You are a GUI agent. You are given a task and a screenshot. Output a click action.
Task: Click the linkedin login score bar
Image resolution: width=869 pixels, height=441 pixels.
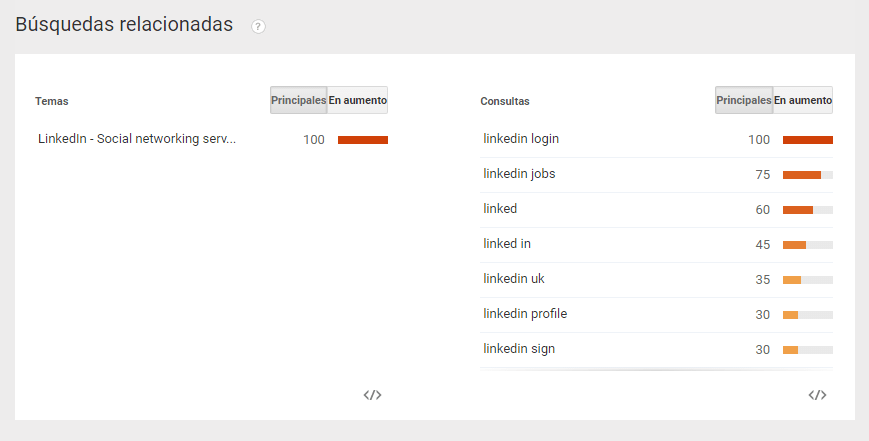coord(807,140)
